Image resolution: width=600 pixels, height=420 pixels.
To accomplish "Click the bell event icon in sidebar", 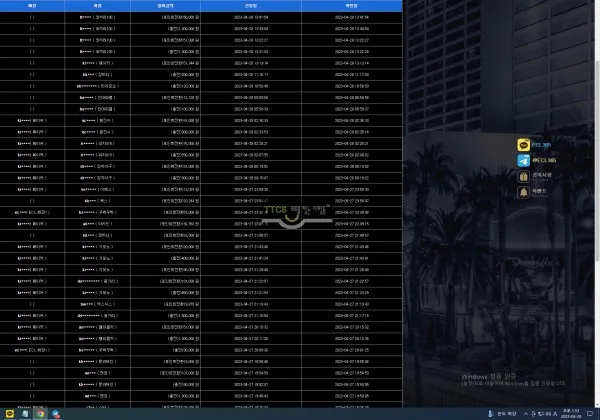I will (x=523, y=192).
